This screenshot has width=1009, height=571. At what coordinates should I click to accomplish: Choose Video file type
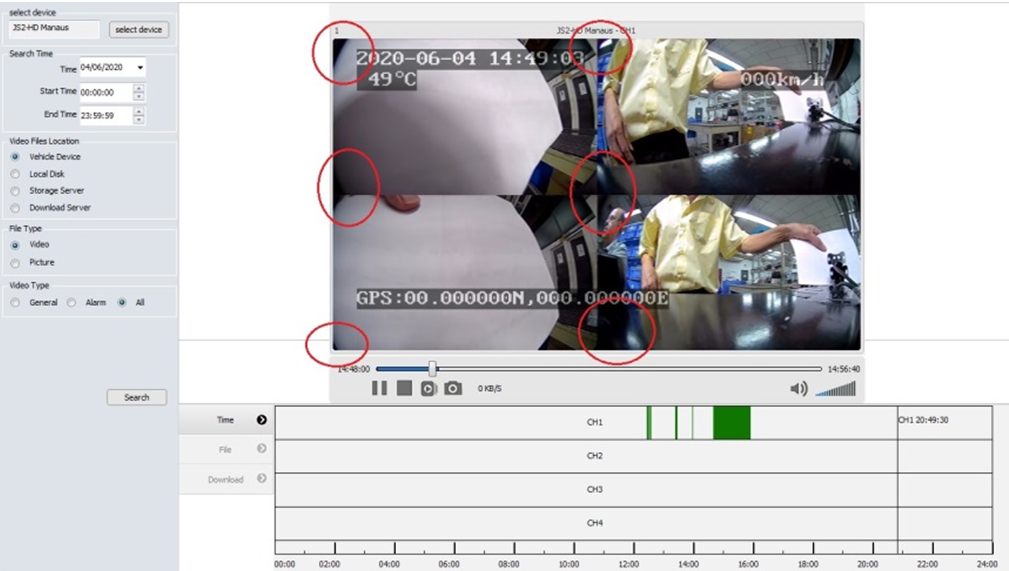(15, 245)
